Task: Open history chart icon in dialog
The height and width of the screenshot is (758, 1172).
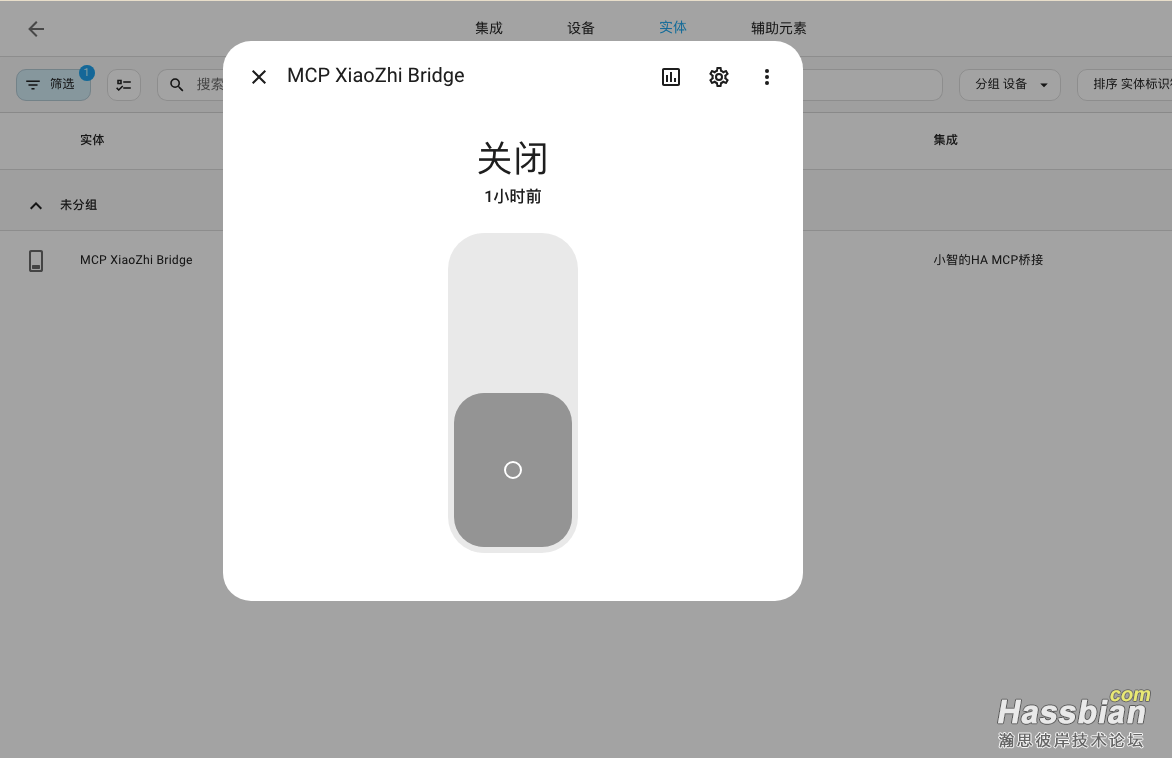Action: (x=670, y=77)
